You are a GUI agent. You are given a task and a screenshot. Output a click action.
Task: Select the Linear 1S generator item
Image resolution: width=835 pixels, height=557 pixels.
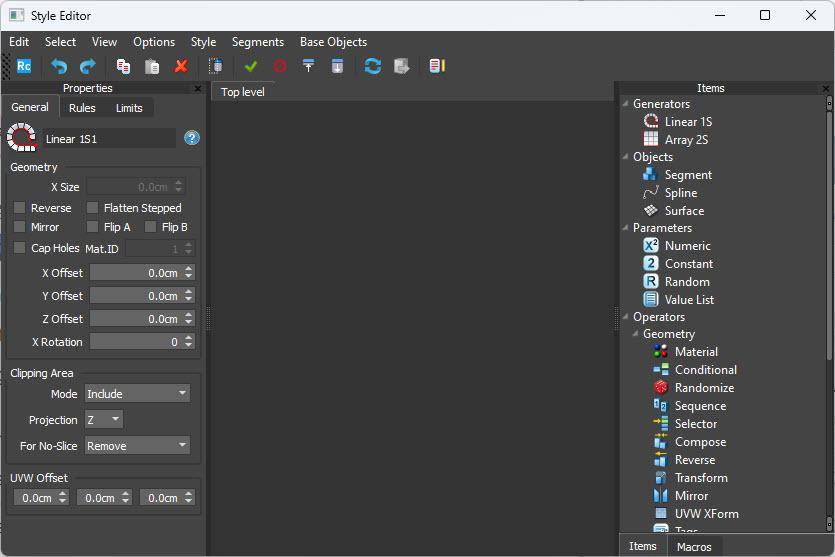coord(687,122)
